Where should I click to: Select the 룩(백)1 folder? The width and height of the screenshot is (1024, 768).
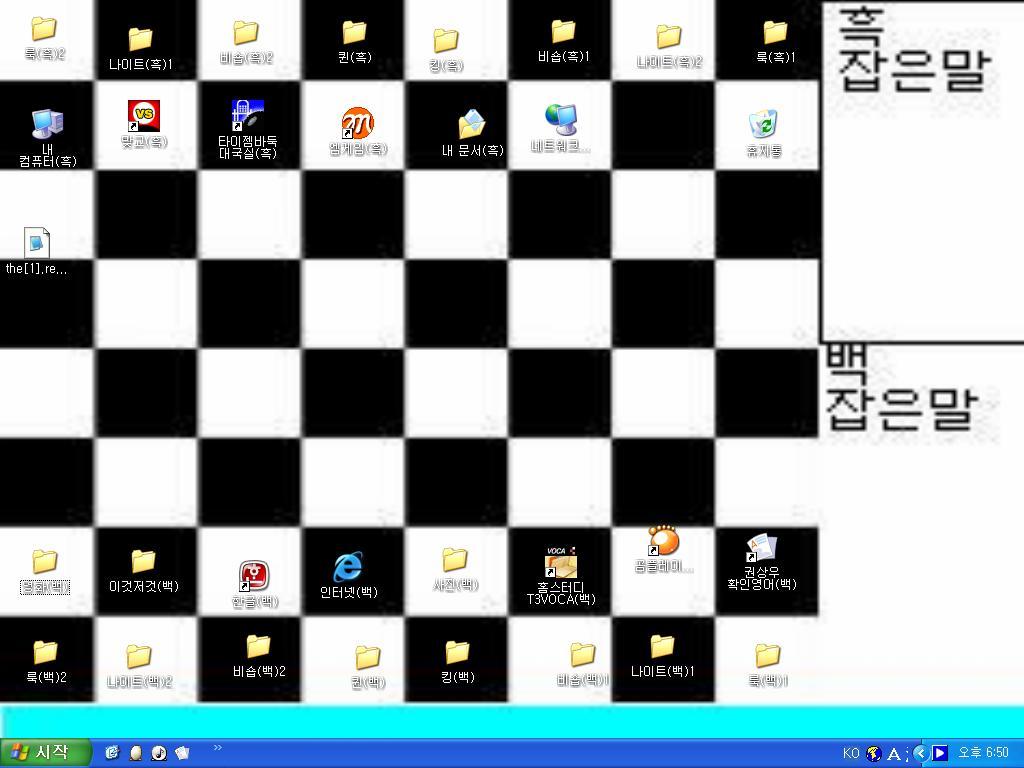tap(768, 665)
